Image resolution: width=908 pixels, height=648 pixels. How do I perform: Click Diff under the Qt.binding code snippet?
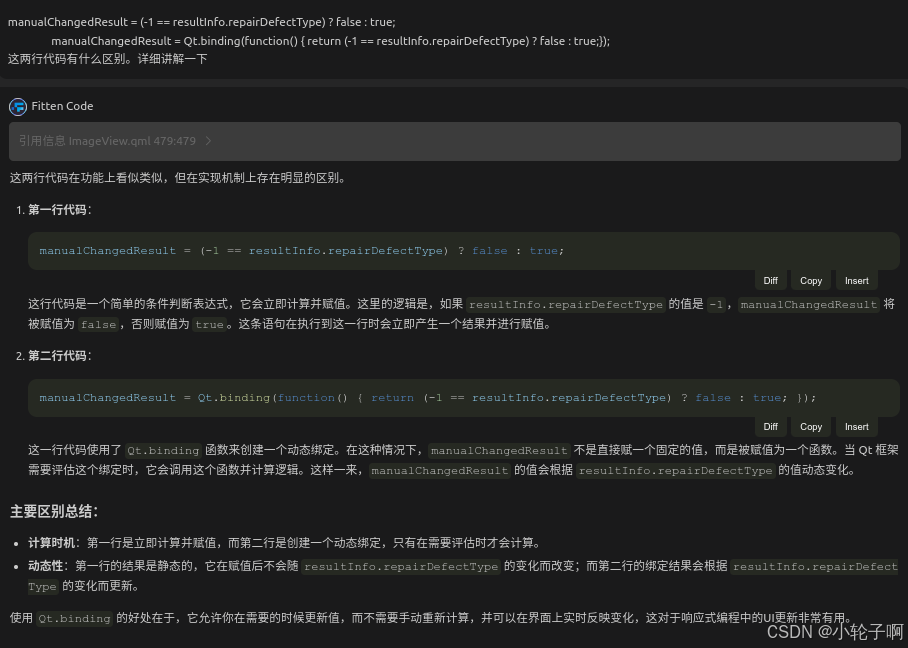(770, 426)
